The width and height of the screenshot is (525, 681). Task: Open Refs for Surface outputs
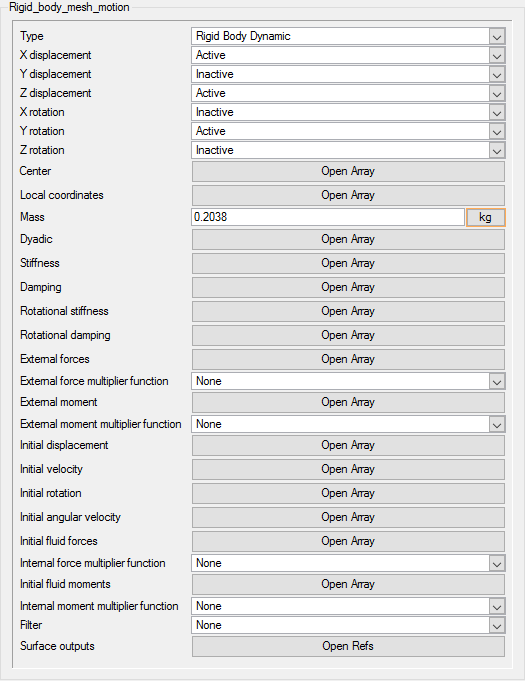pyautogui.click(x=348, y=646)
